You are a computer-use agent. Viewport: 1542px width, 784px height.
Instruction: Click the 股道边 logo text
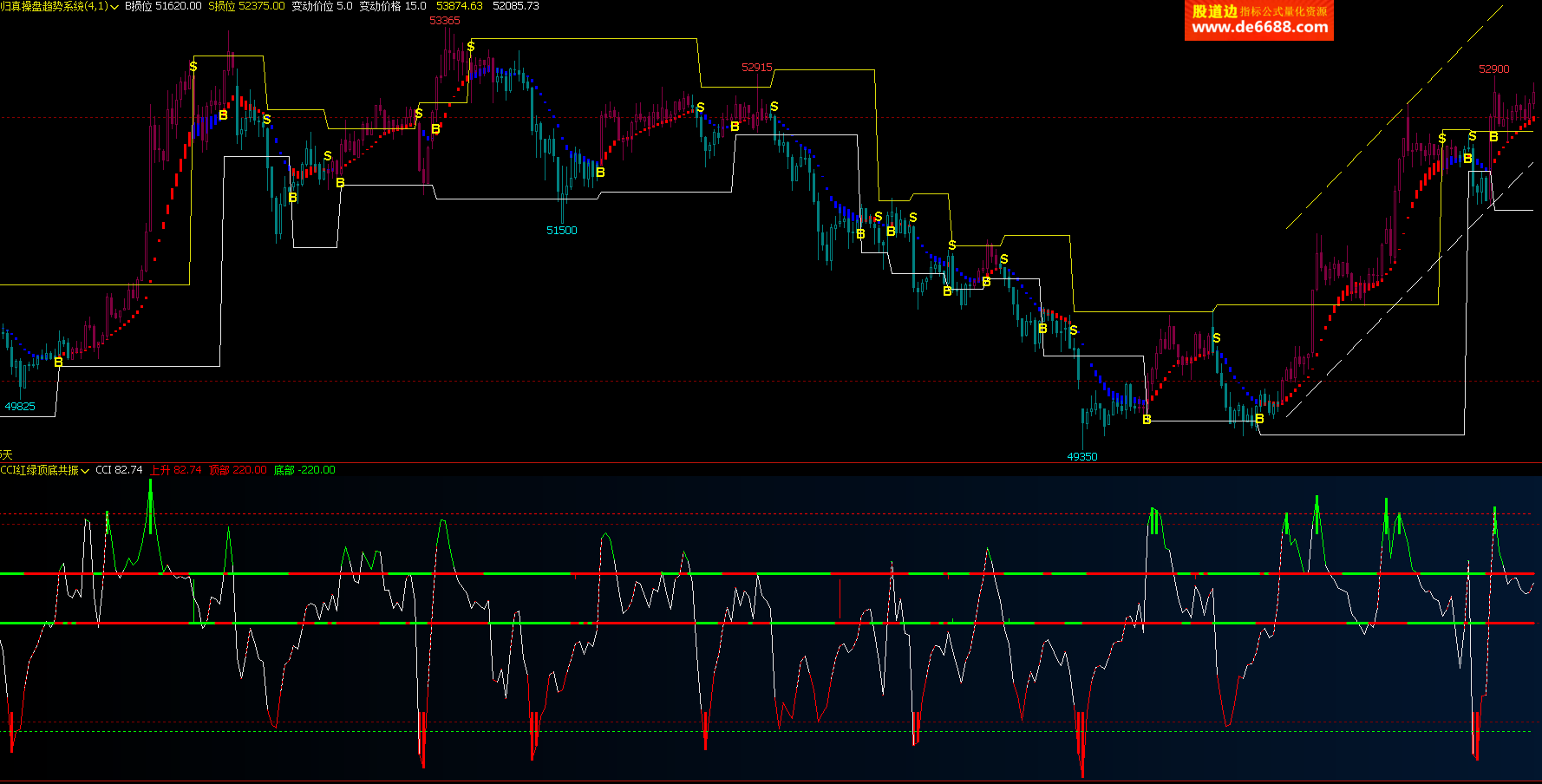tap(1214, 11)
